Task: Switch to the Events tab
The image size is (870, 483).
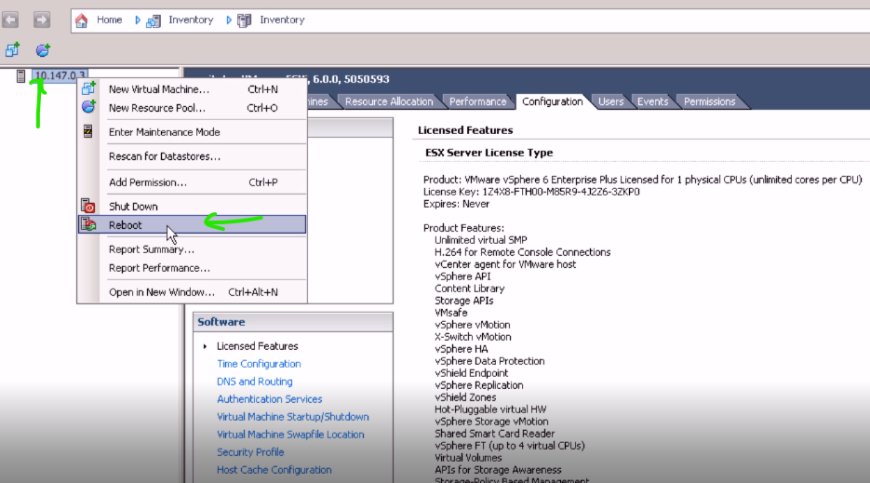Action: (652, 101)
